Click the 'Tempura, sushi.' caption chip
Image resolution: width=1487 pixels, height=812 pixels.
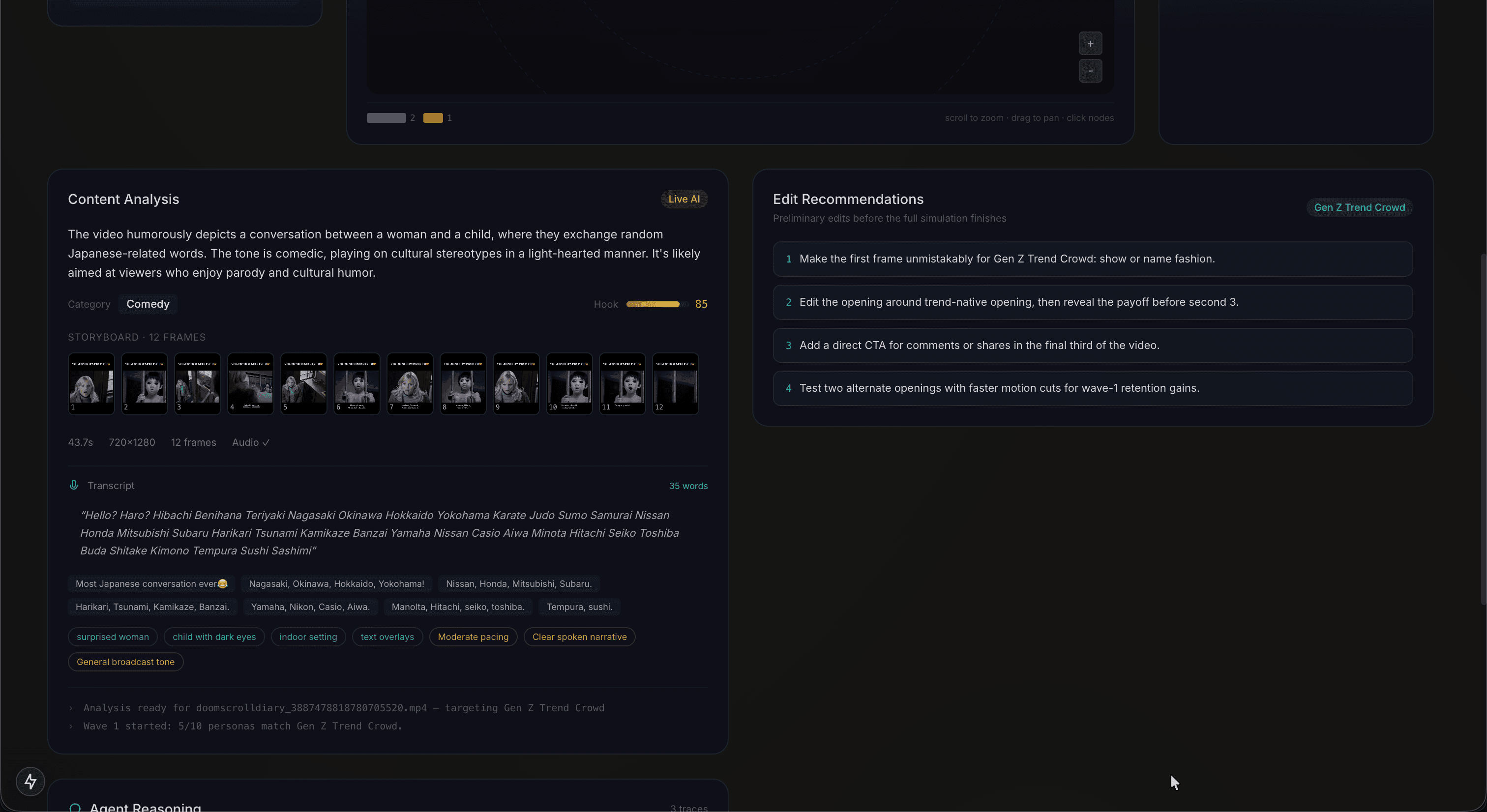pos(579,607)
